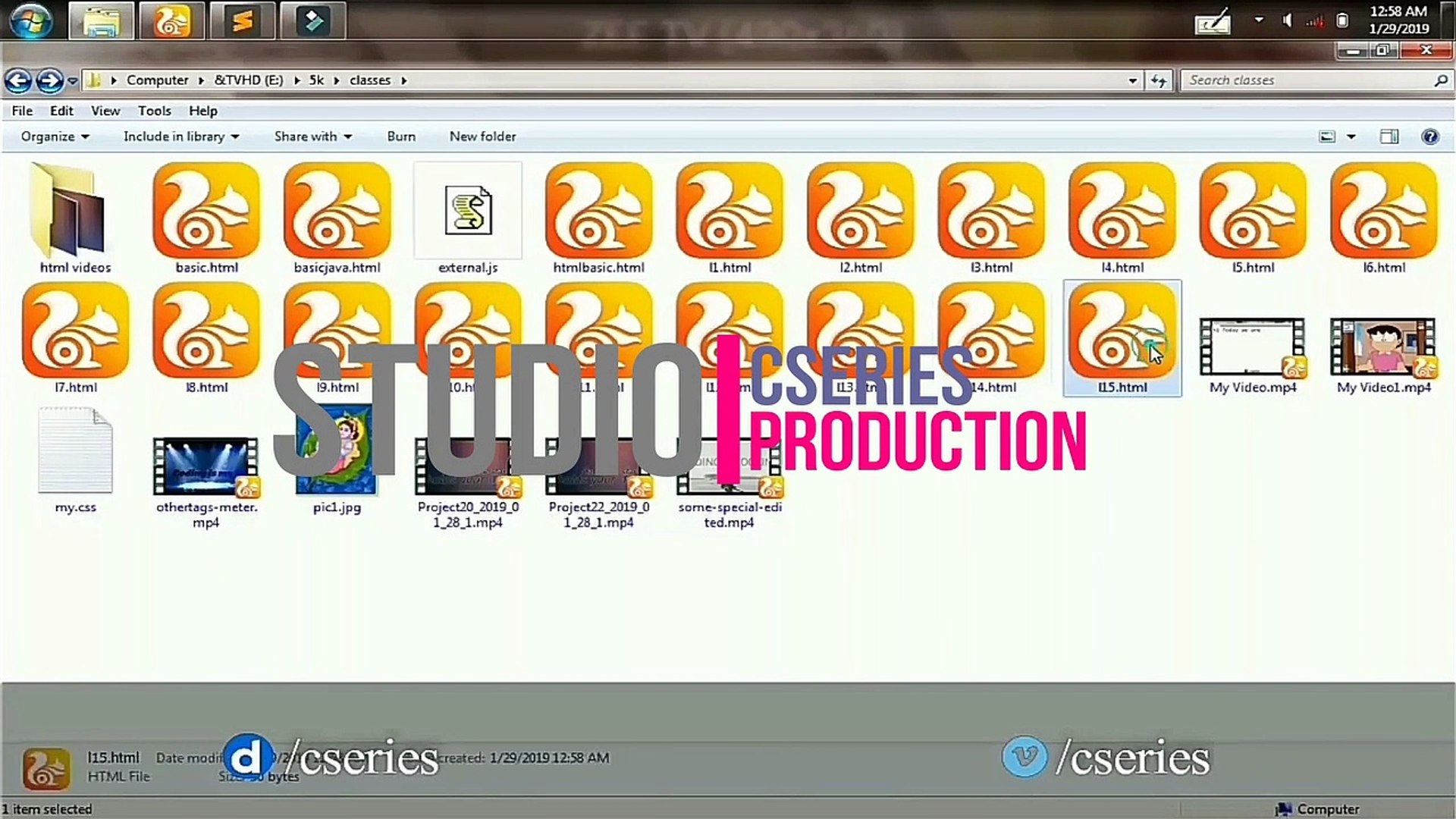
Task: Expand the address bar history dropdown
Action: point(1132,80)
